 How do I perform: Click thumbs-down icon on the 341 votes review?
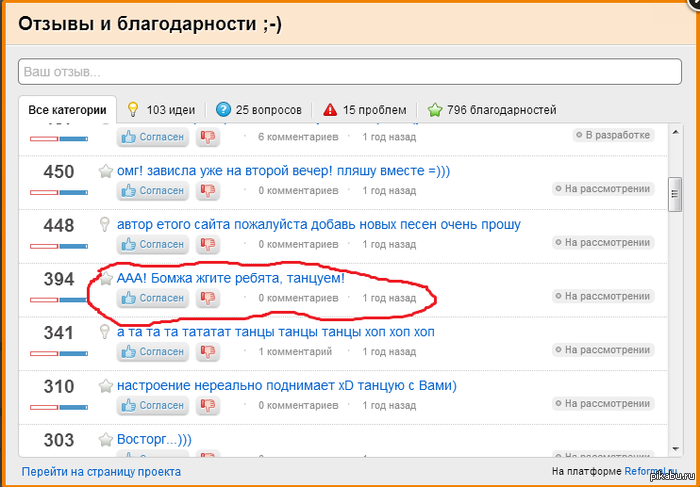pyautogui.click(x=208, y=352)
